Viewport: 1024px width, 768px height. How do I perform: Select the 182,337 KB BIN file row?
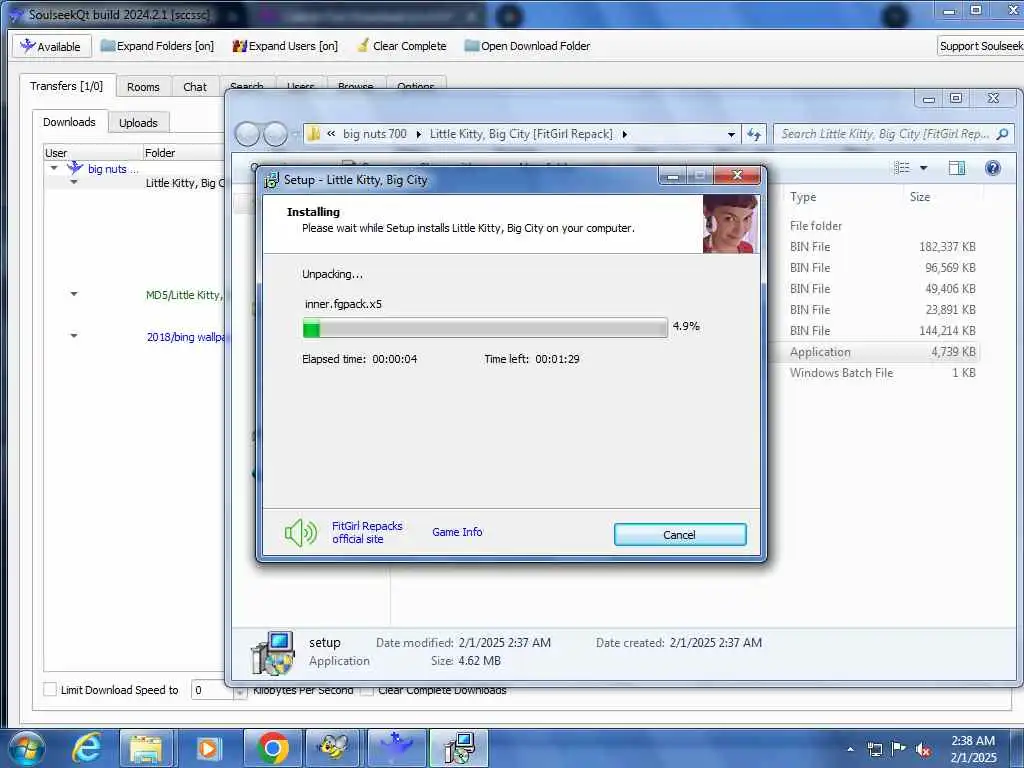[883, 247]
